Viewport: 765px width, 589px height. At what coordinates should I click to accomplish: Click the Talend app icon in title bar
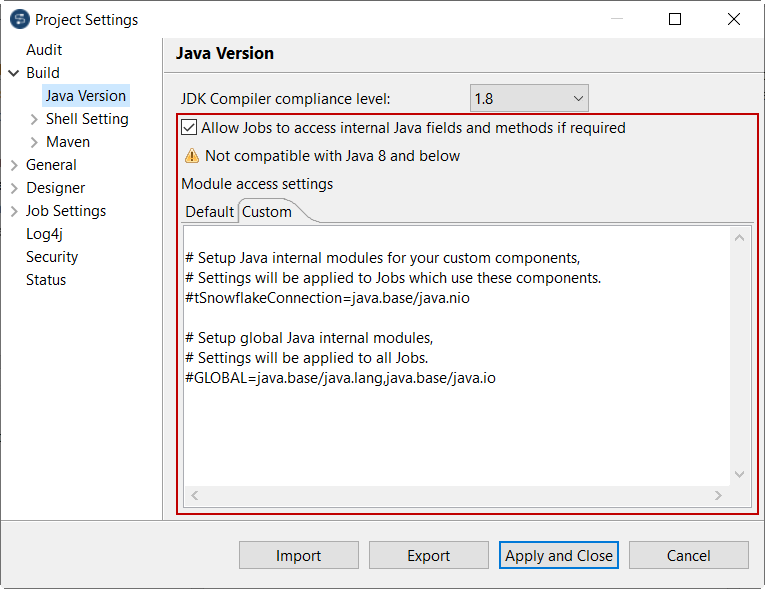[x=19, y=19]
